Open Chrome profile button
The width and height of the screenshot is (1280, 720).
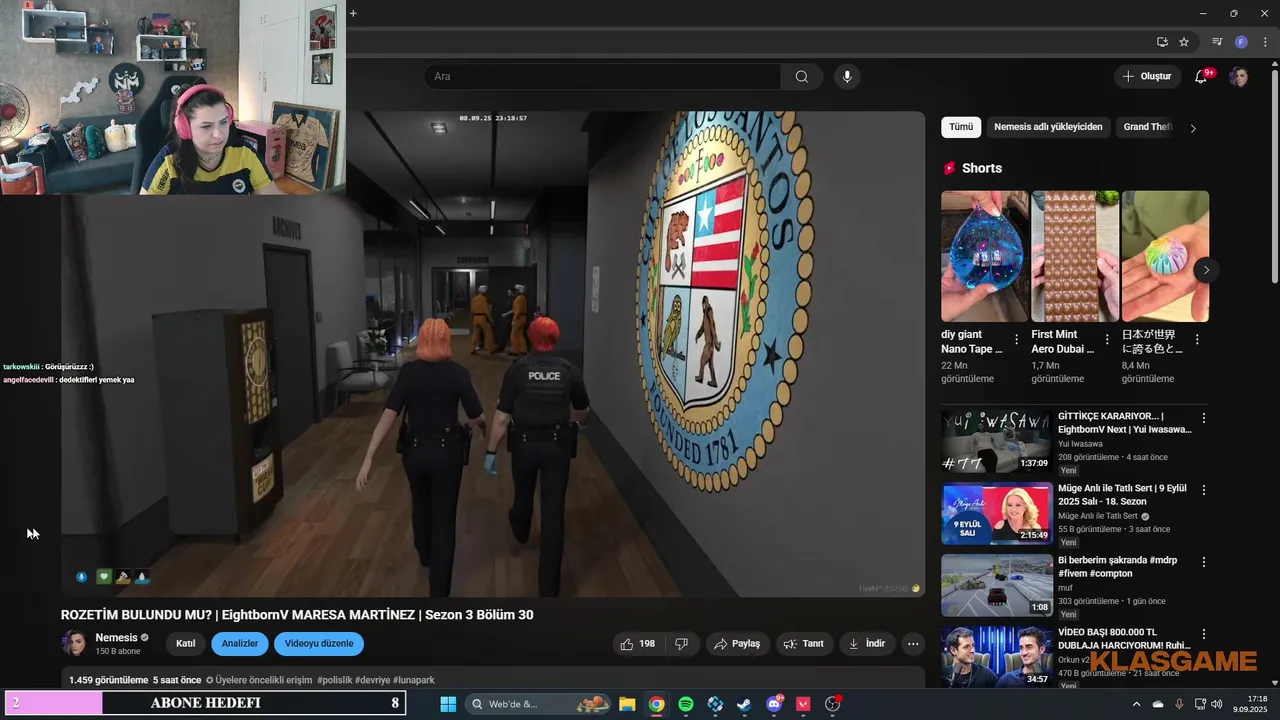coord(1241,42)
